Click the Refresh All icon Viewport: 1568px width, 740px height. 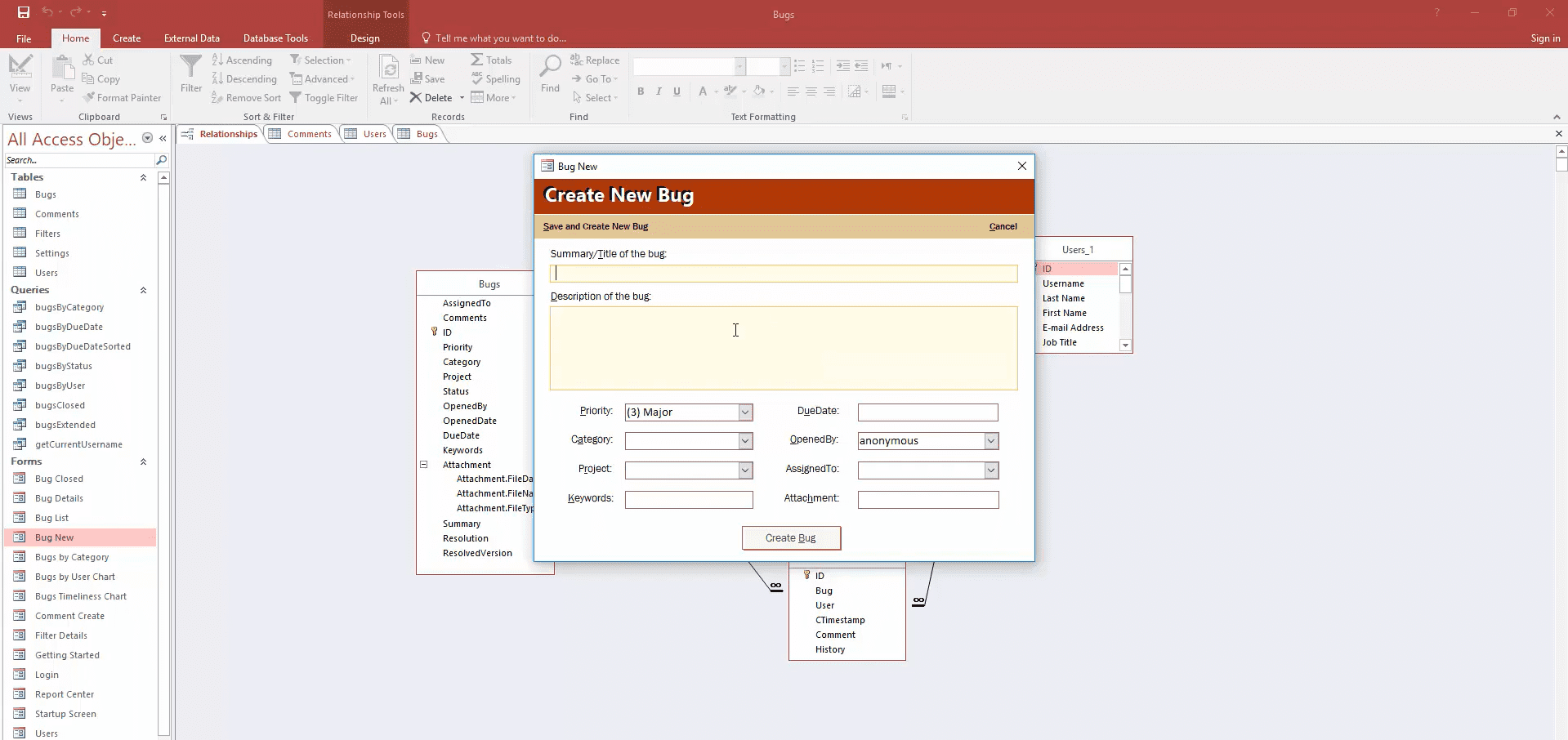point(388,69)
